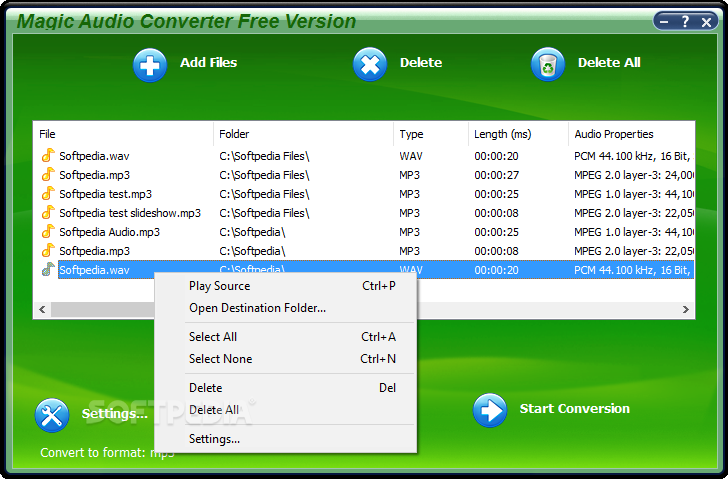Minimize the Magic Audio Converter window

(x=664, y=21)
